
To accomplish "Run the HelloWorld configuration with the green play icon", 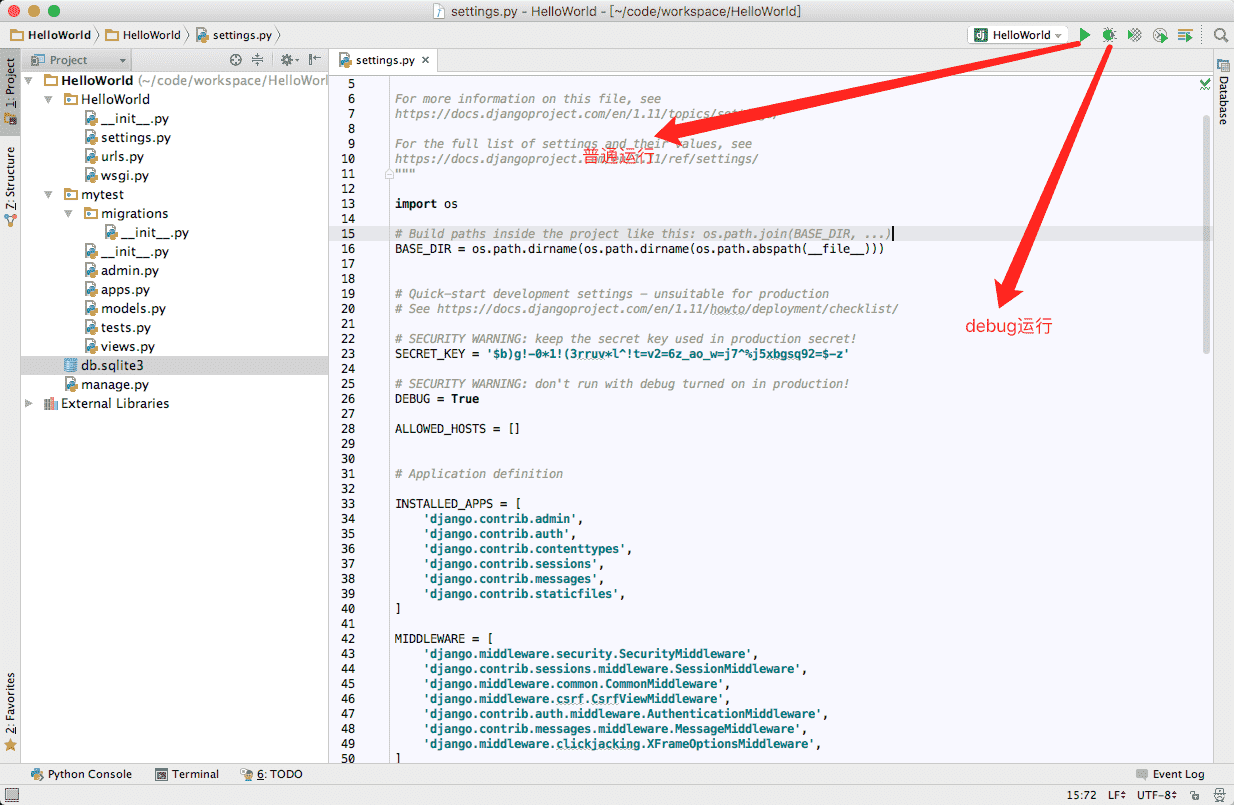I will [1085, 35].
